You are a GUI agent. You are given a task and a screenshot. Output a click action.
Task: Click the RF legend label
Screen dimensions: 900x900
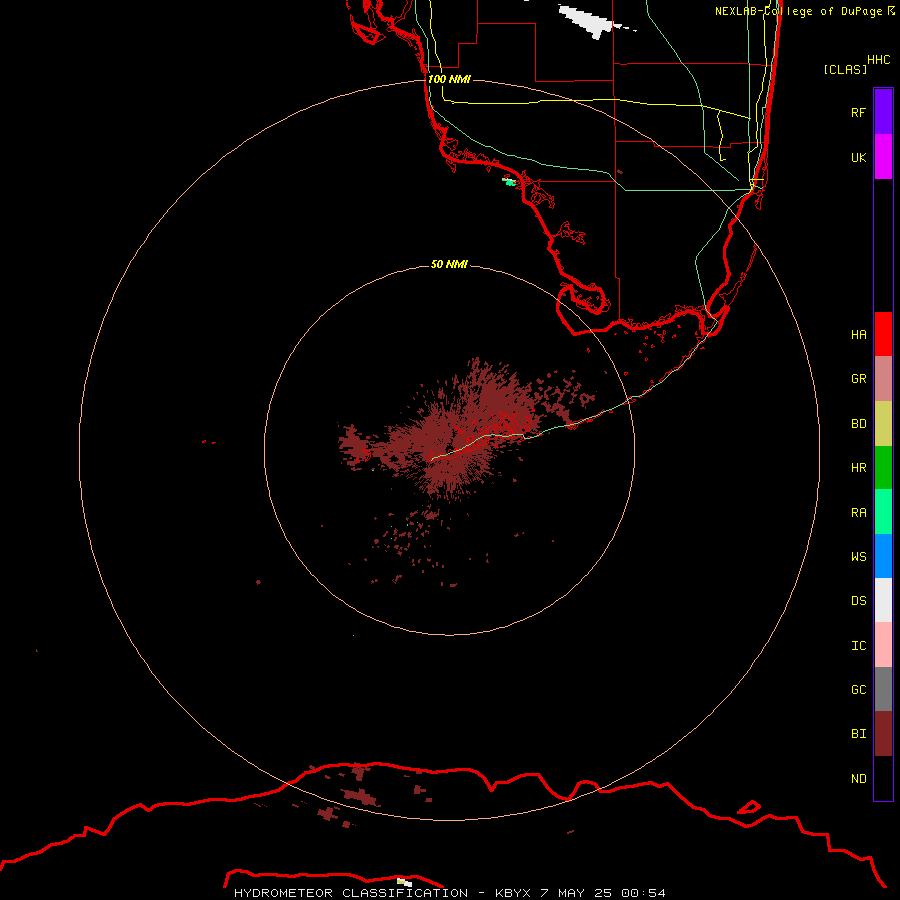pos(858,112)
